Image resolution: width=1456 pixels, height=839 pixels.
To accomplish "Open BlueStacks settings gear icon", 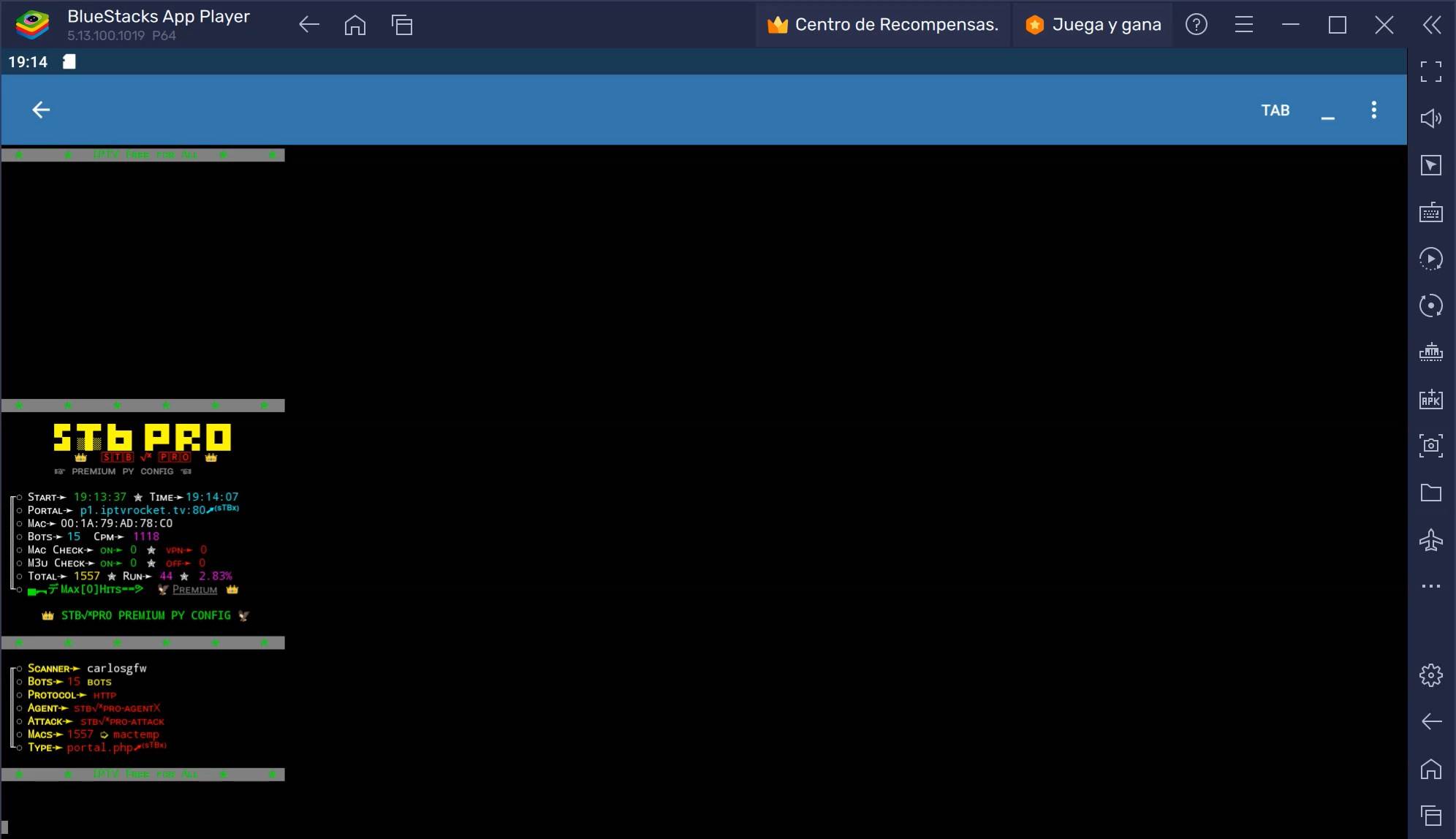I will 1430,675.
